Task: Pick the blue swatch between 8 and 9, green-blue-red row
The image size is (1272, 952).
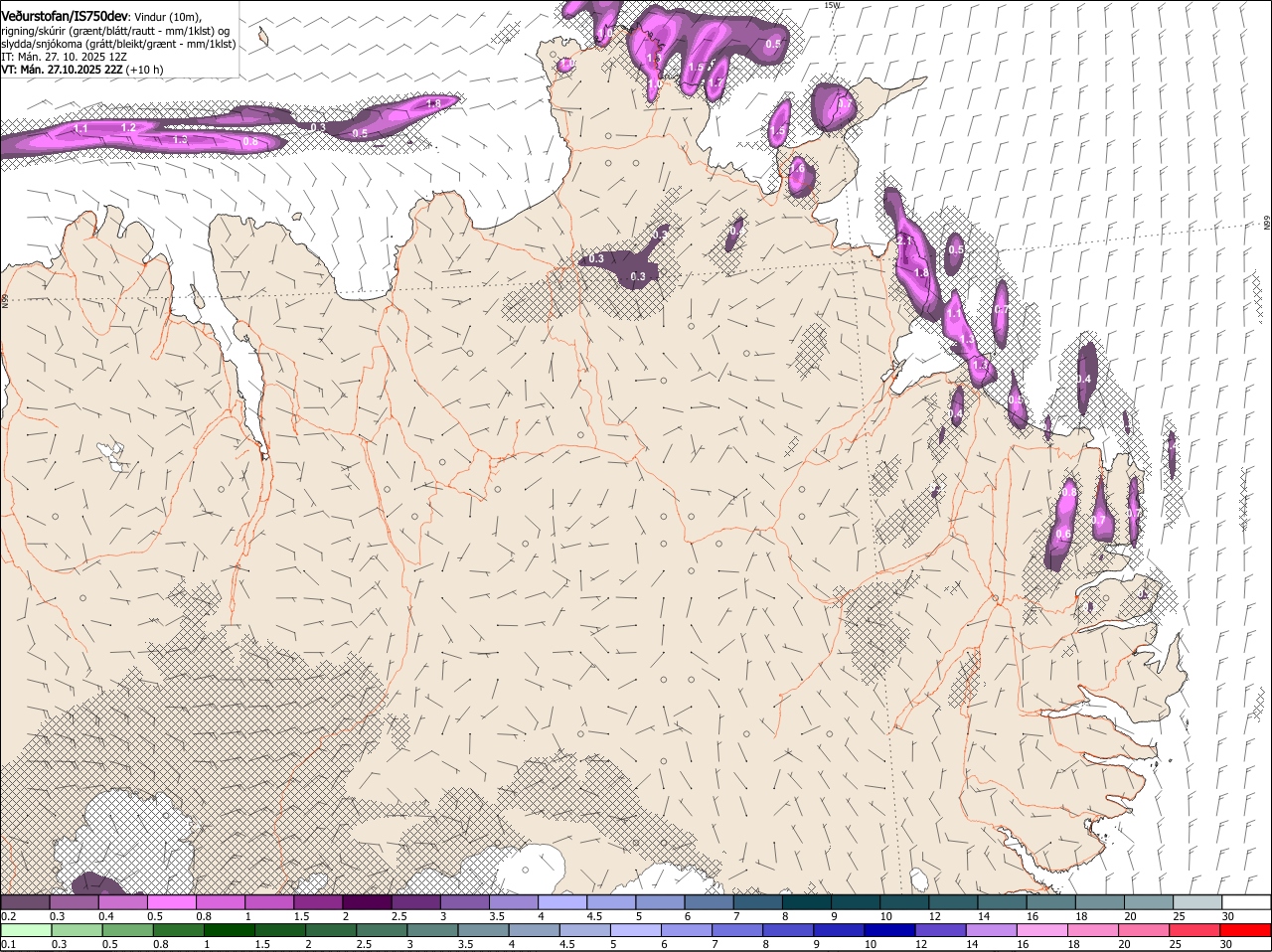Action: 788,930
